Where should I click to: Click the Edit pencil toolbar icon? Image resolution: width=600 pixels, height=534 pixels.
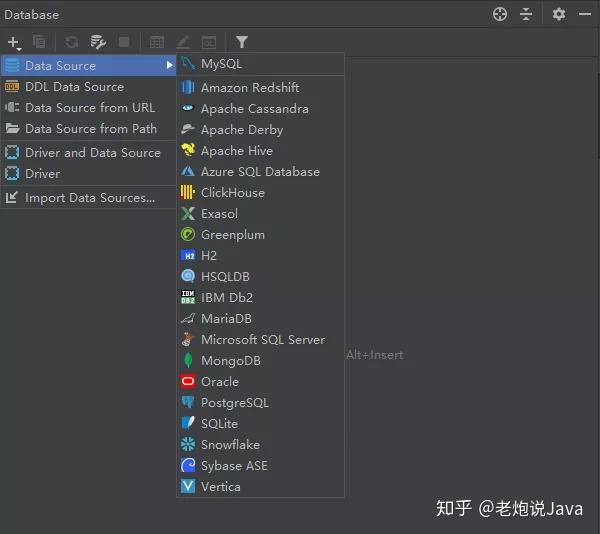(x=183, y=42)
